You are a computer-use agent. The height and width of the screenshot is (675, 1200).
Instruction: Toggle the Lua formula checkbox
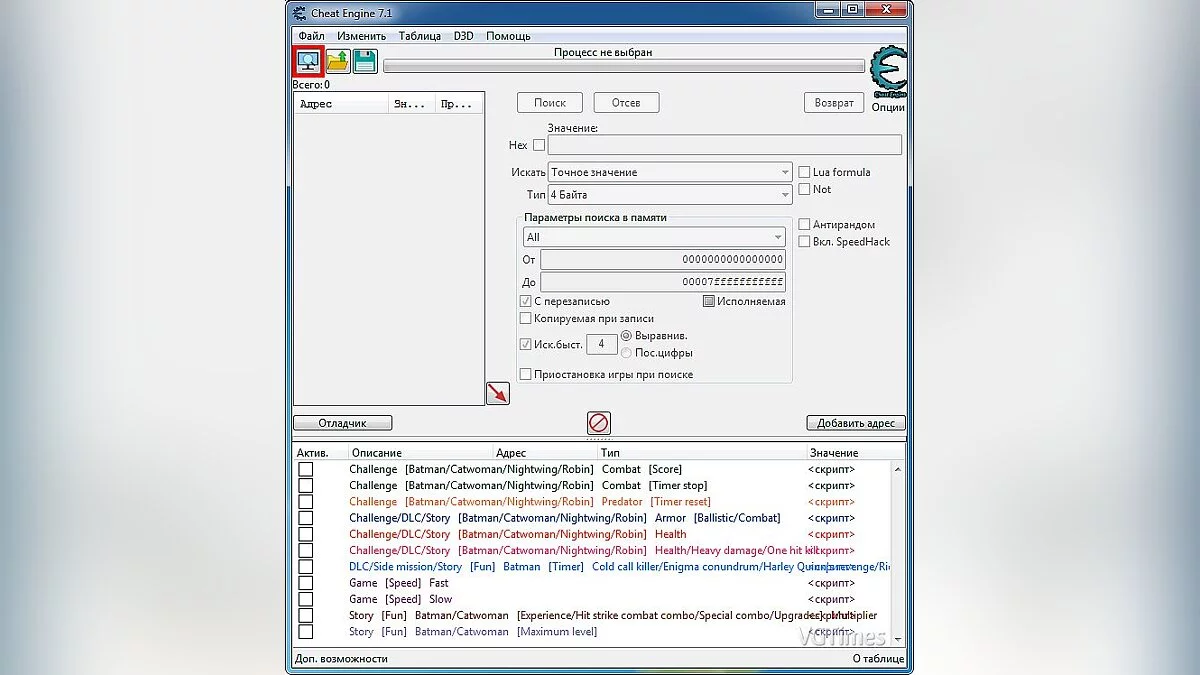coord(804,172)
